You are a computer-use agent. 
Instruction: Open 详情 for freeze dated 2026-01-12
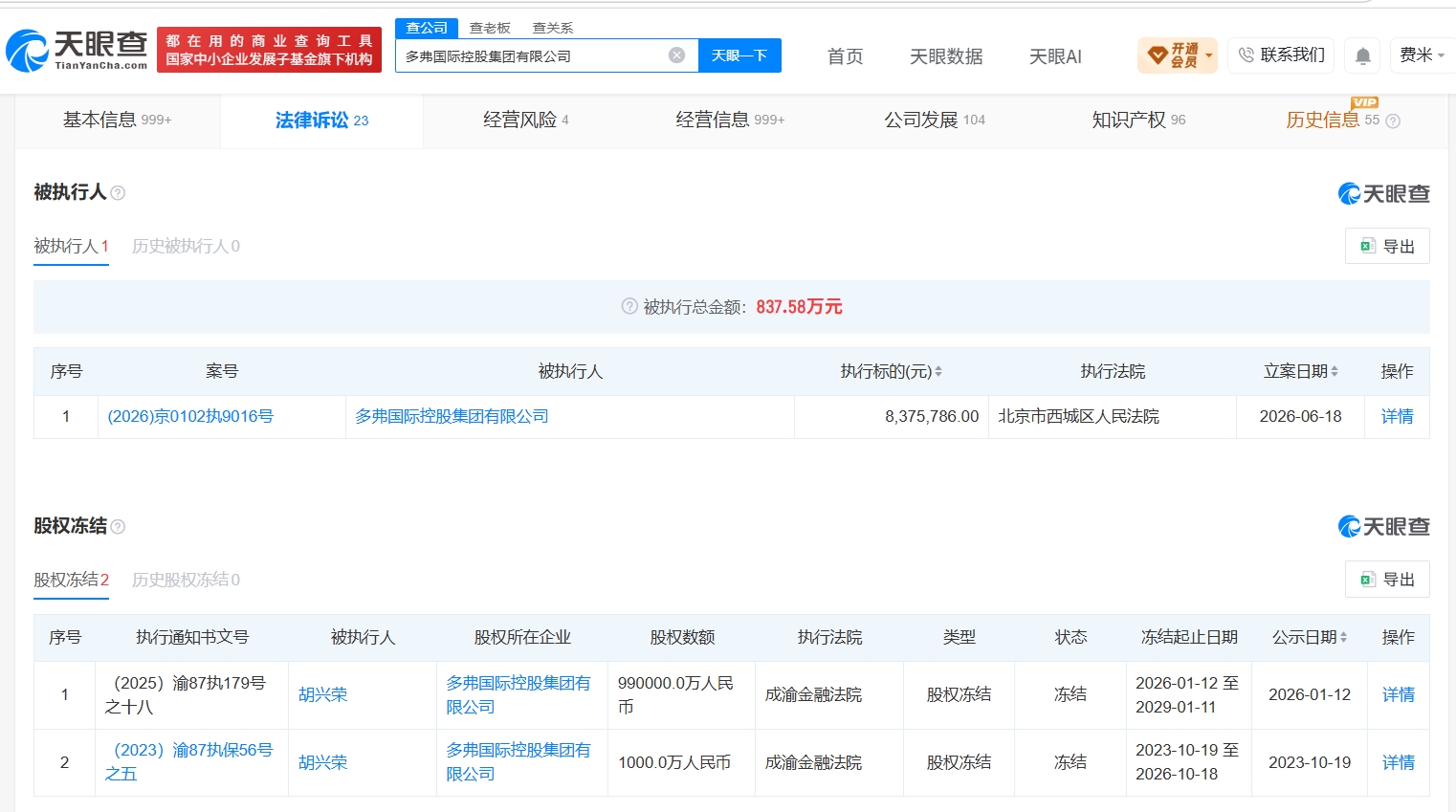tap(1398, 694)
